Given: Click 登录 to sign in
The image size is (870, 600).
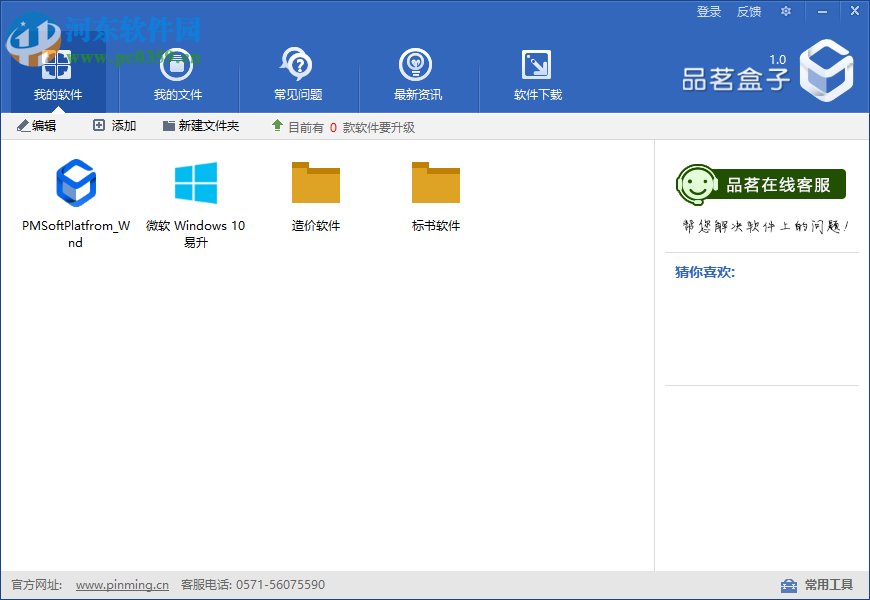Looking at the screenshot, I should (708, 11).
